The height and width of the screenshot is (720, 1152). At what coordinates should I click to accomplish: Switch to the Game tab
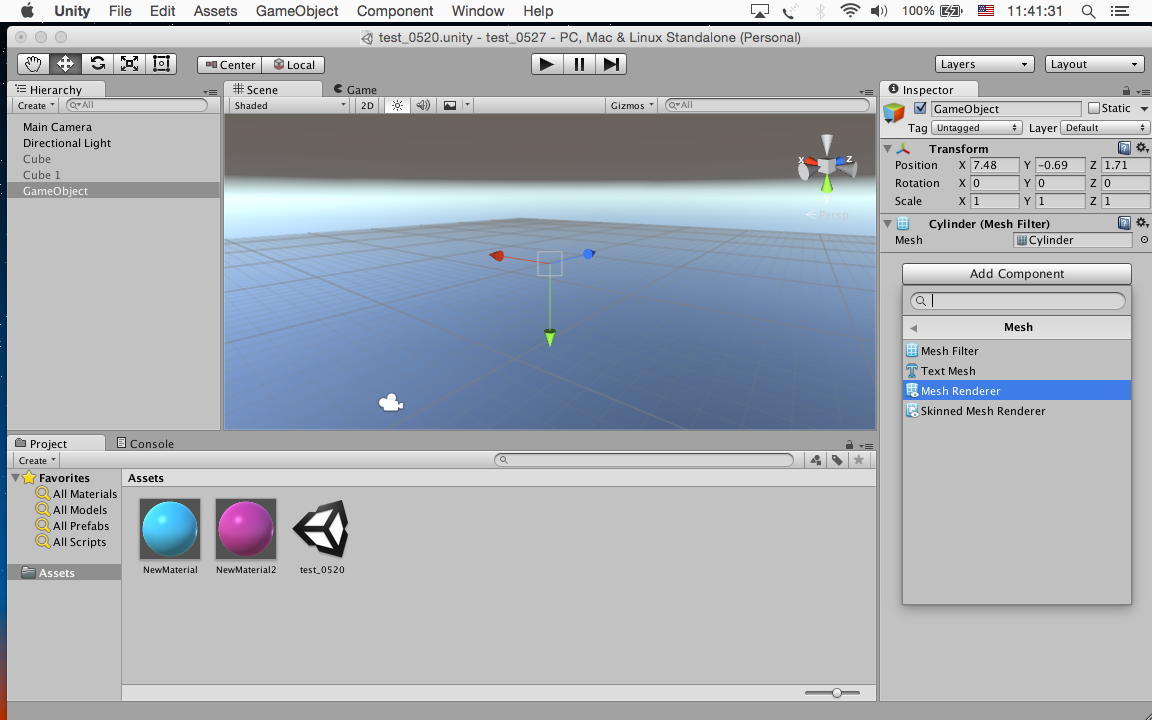pos(355,90)
